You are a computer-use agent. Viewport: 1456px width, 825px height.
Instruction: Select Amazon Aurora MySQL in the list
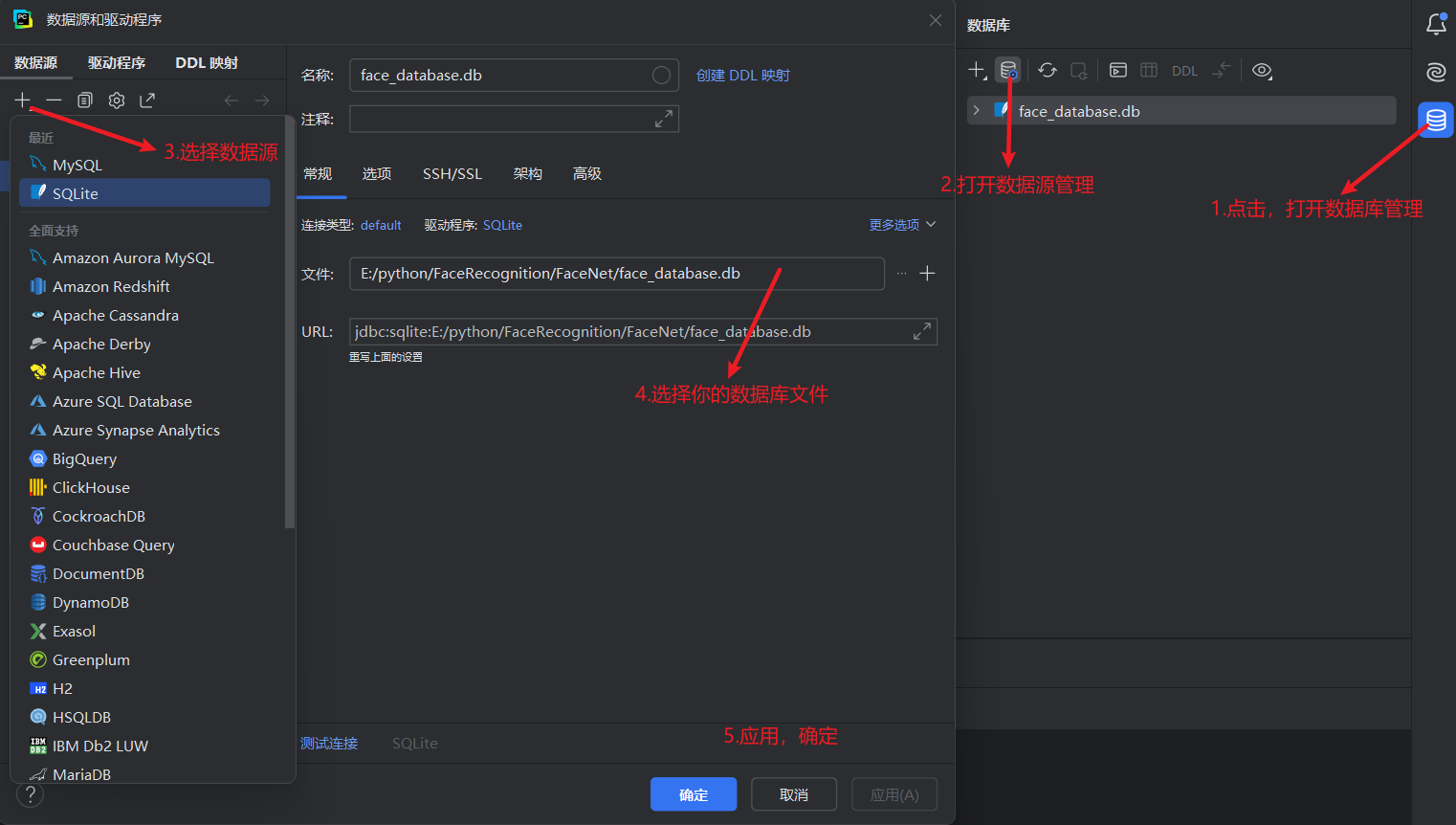tap(144, 257)
